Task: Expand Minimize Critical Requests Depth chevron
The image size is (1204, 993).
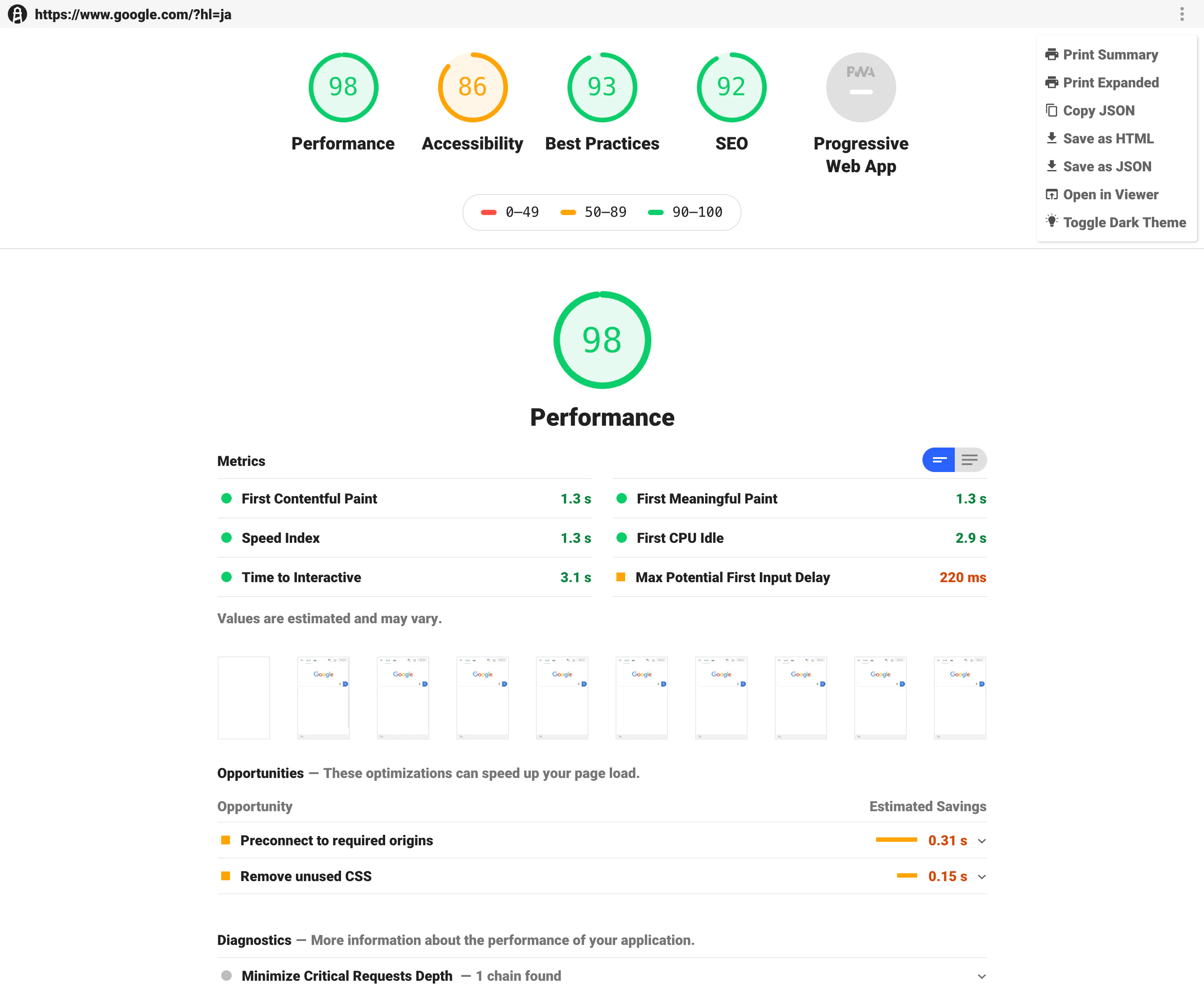Action: tap(981, 976)
